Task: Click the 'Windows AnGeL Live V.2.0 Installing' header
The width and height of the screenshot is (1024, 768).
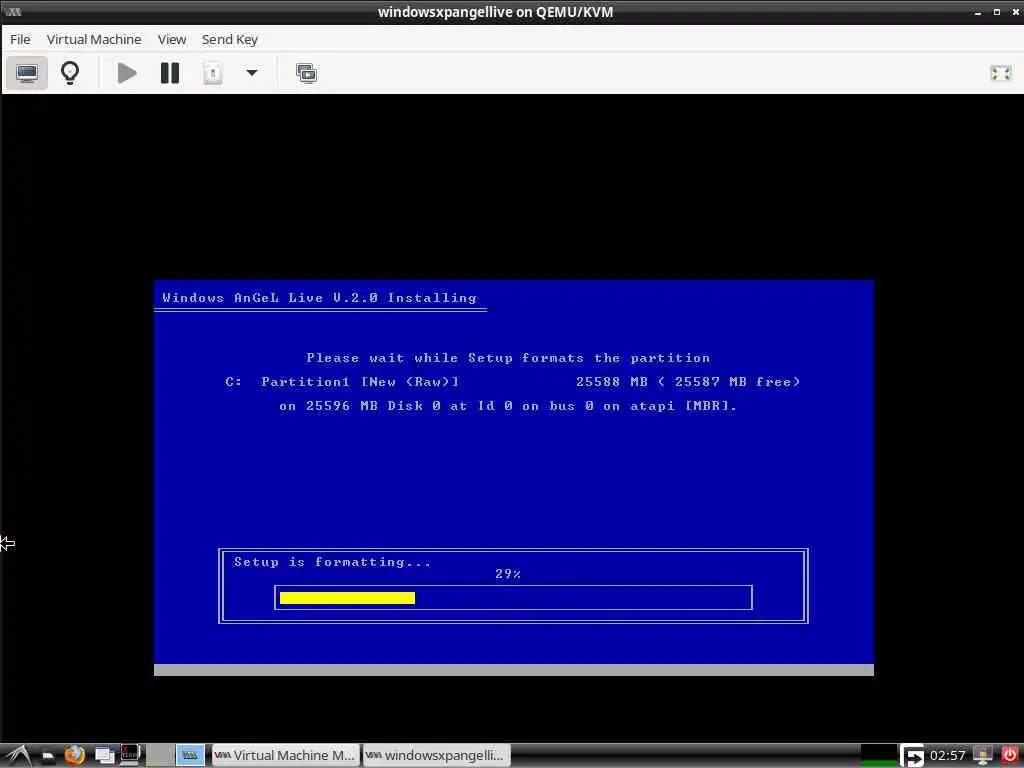Action: [x=319, y=298]
